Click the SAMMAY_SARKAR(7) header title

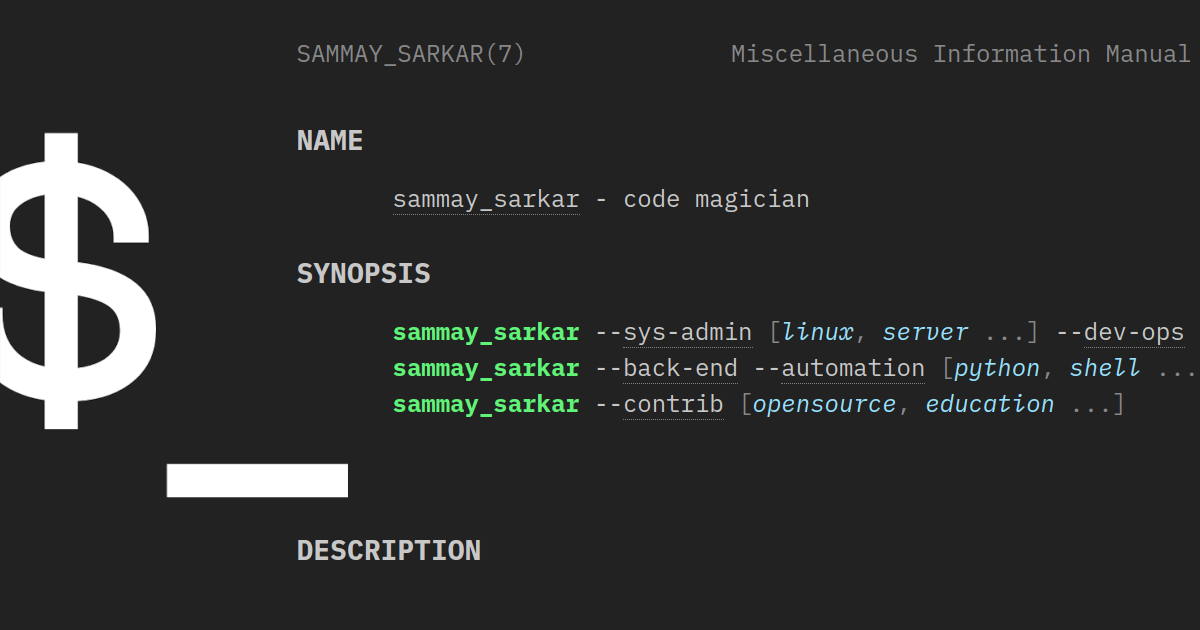(x=411, y=54)
